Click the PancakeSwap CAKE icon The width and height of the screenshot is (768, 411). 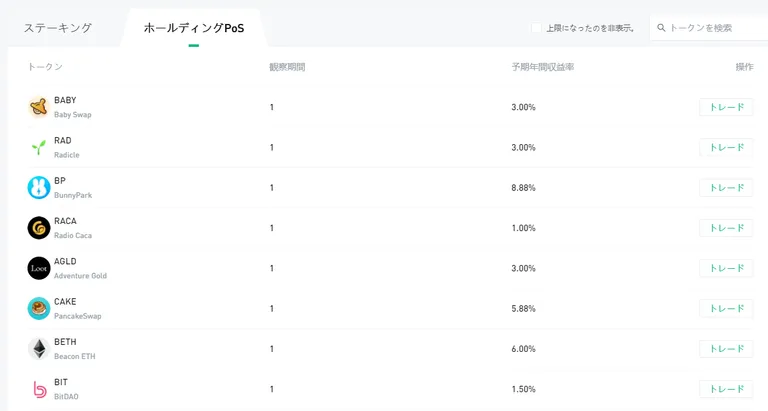[39, 309]
